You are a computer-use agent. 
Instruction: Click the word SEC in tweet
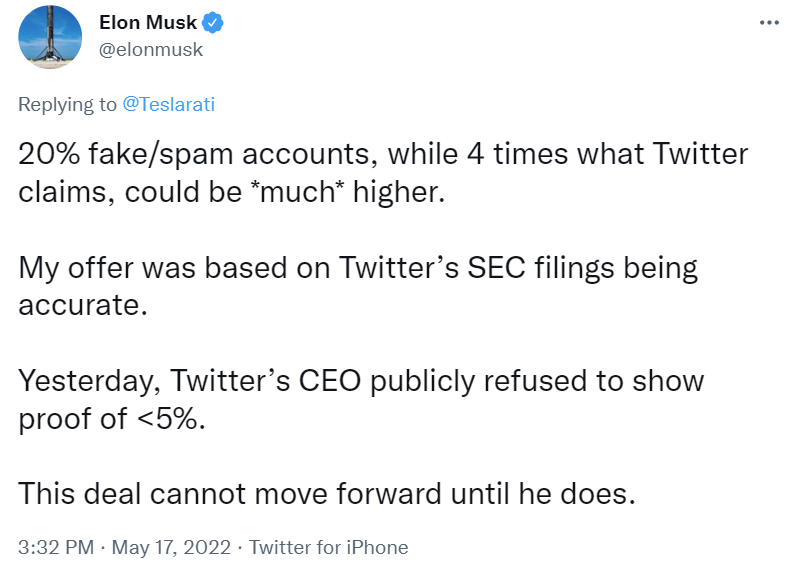496,267
